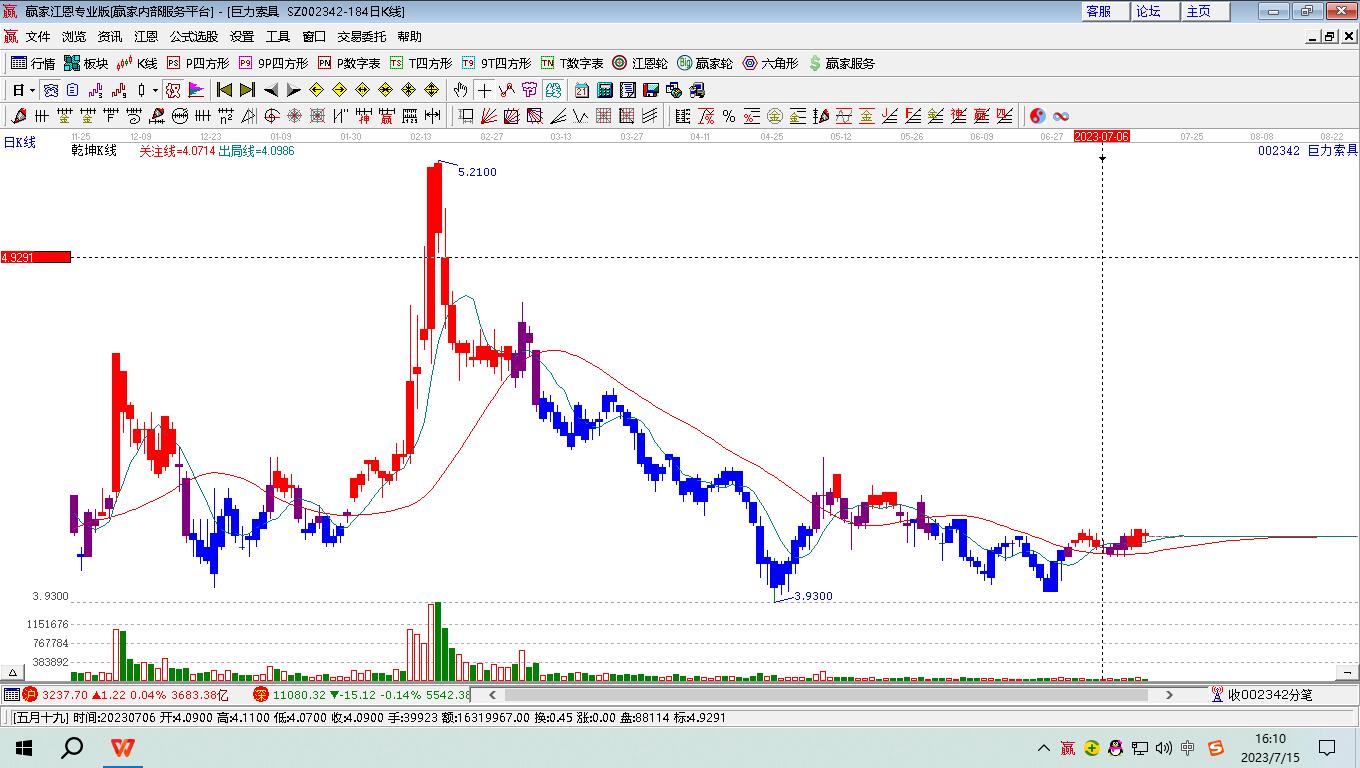
Task: Click the 5.2100 high price label
Action: [477, 172]
